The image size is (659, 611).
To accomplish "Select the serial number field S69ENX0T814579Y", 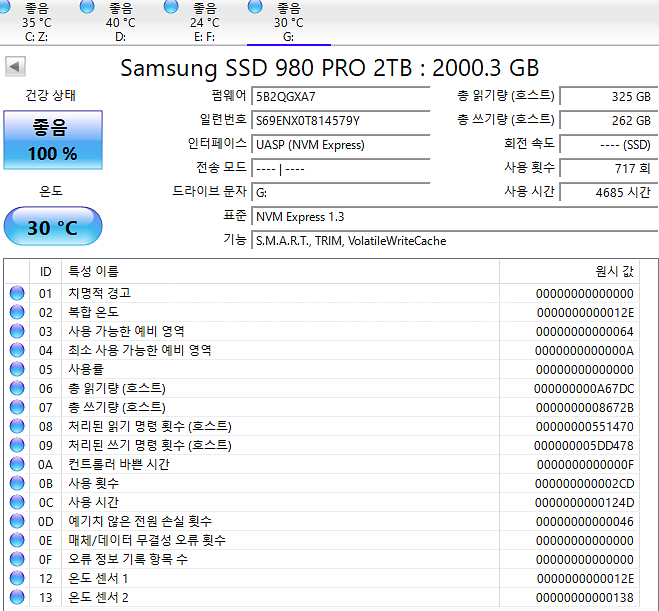I will pyautogui.click(x=340, y=121).
